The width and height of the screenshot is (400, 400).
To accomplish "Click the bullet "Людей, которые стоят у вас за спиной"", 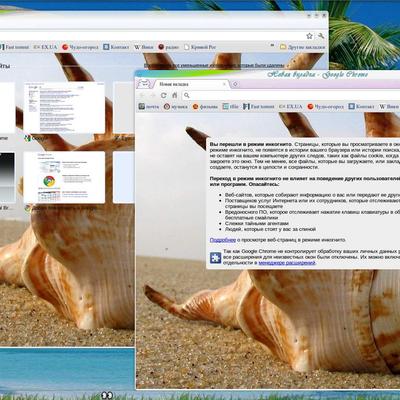I will click(x=270, y=229).
